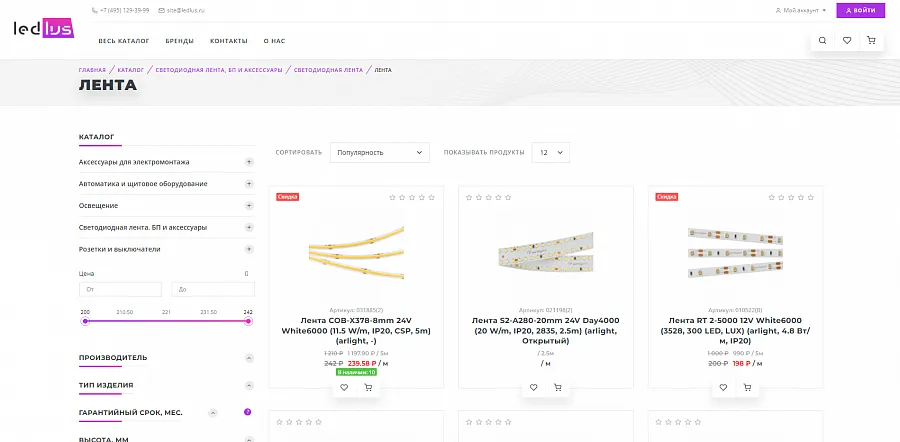Open the COB-X378 tape product image

click(356, 253)
